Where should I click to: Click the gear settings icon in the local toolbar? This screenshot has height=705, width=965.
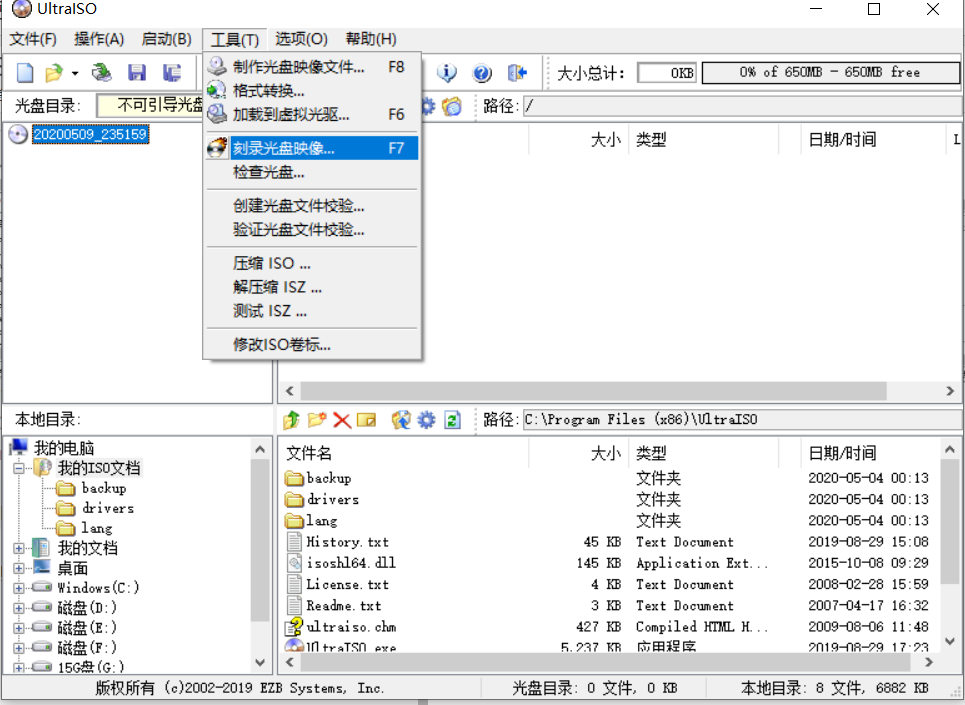(426, 420)
